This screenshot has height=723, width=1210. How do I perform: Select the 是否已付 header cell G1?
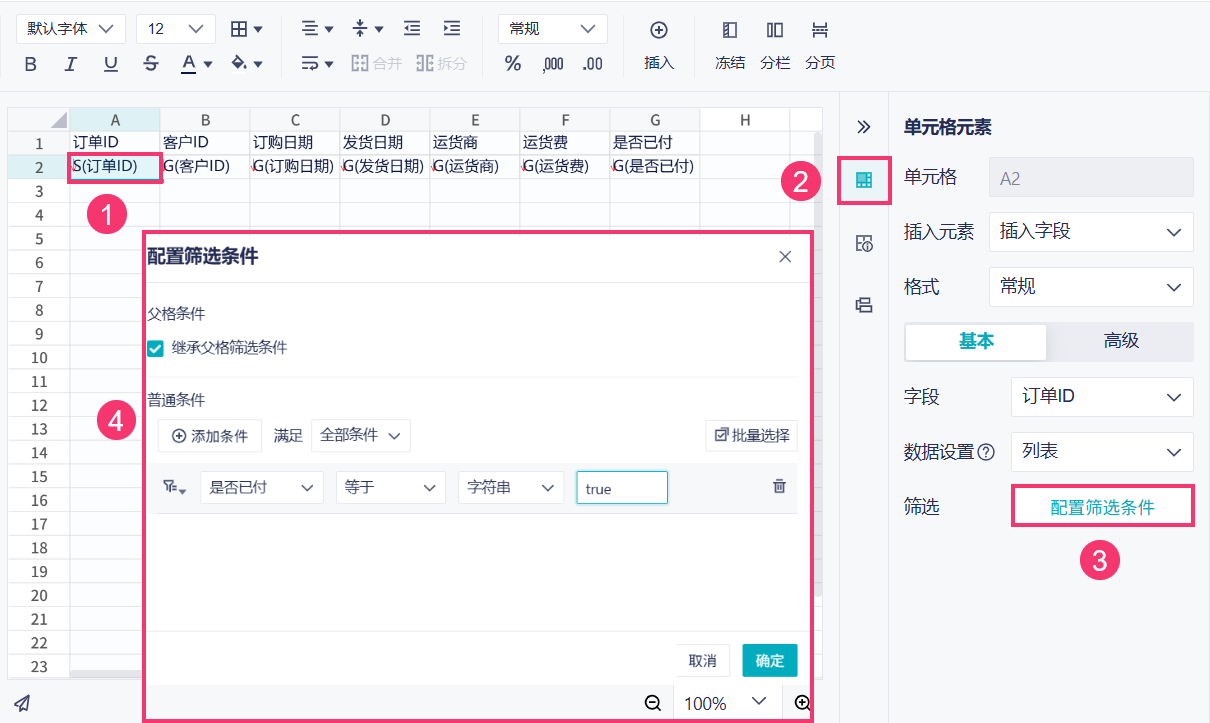click(655, 142)
